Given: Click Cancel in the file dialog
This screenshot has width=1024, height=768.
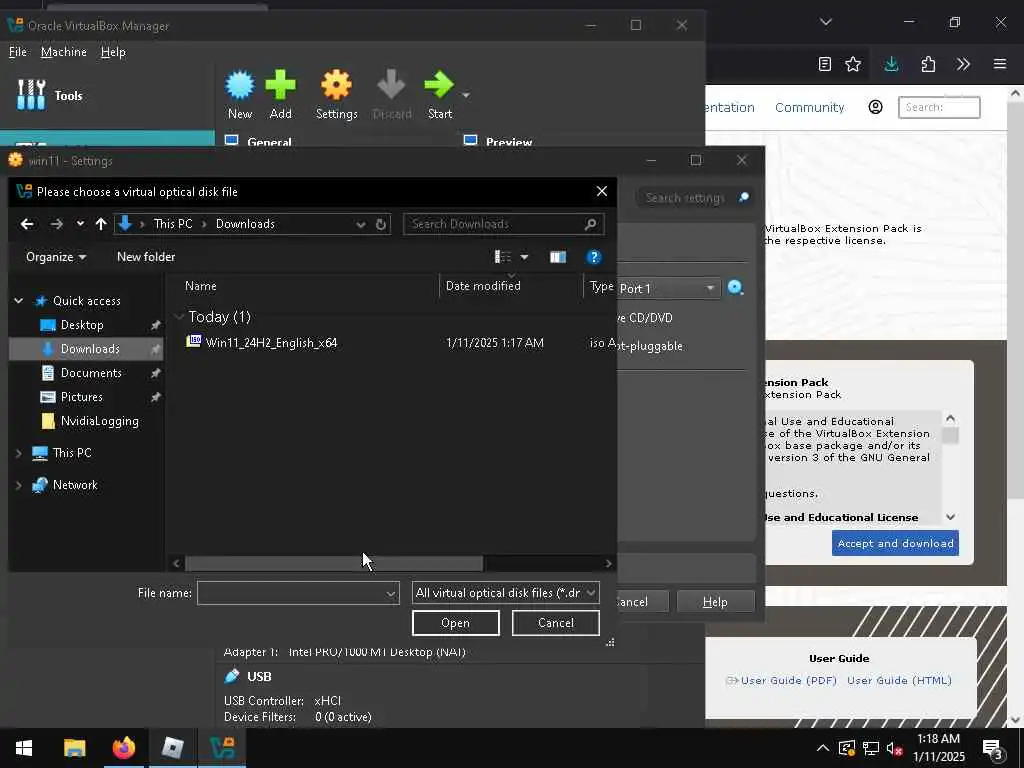Looking at the screenshot, I should [x=556, y=623].
